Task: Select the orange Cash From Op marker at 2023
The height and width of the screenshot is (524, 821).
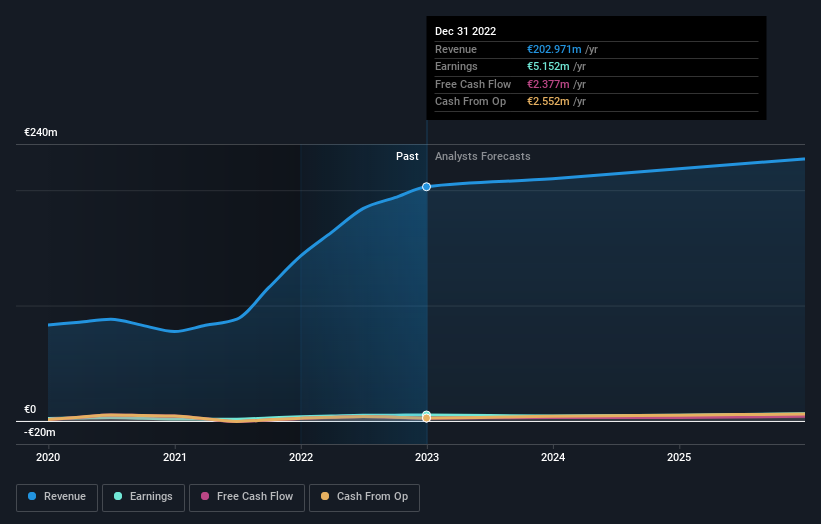Action: [426, 418]
